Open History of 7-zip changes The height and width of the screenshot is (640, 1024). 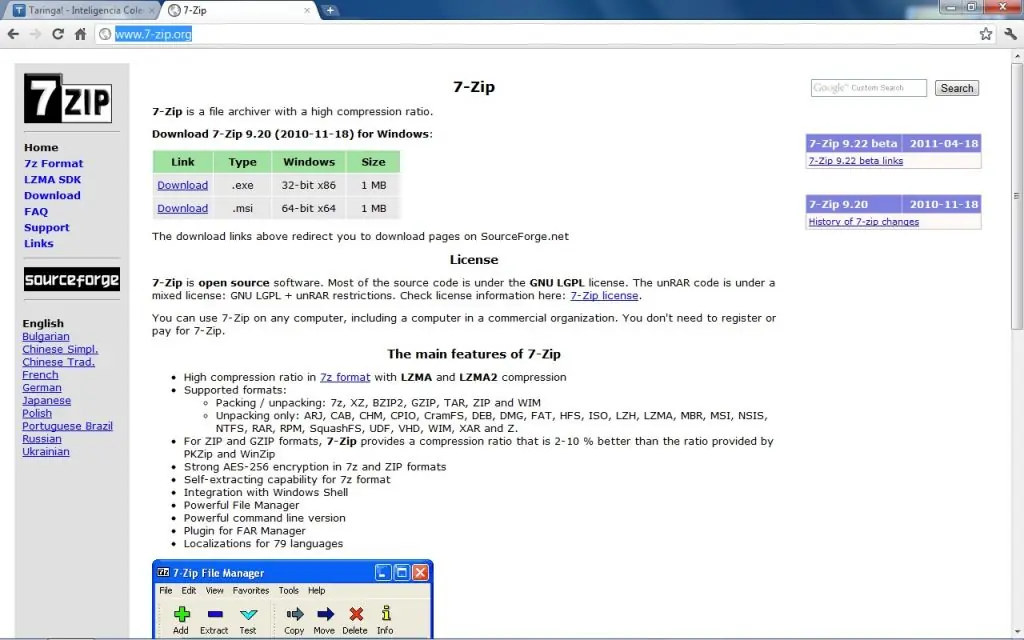[x=863, y=221]
